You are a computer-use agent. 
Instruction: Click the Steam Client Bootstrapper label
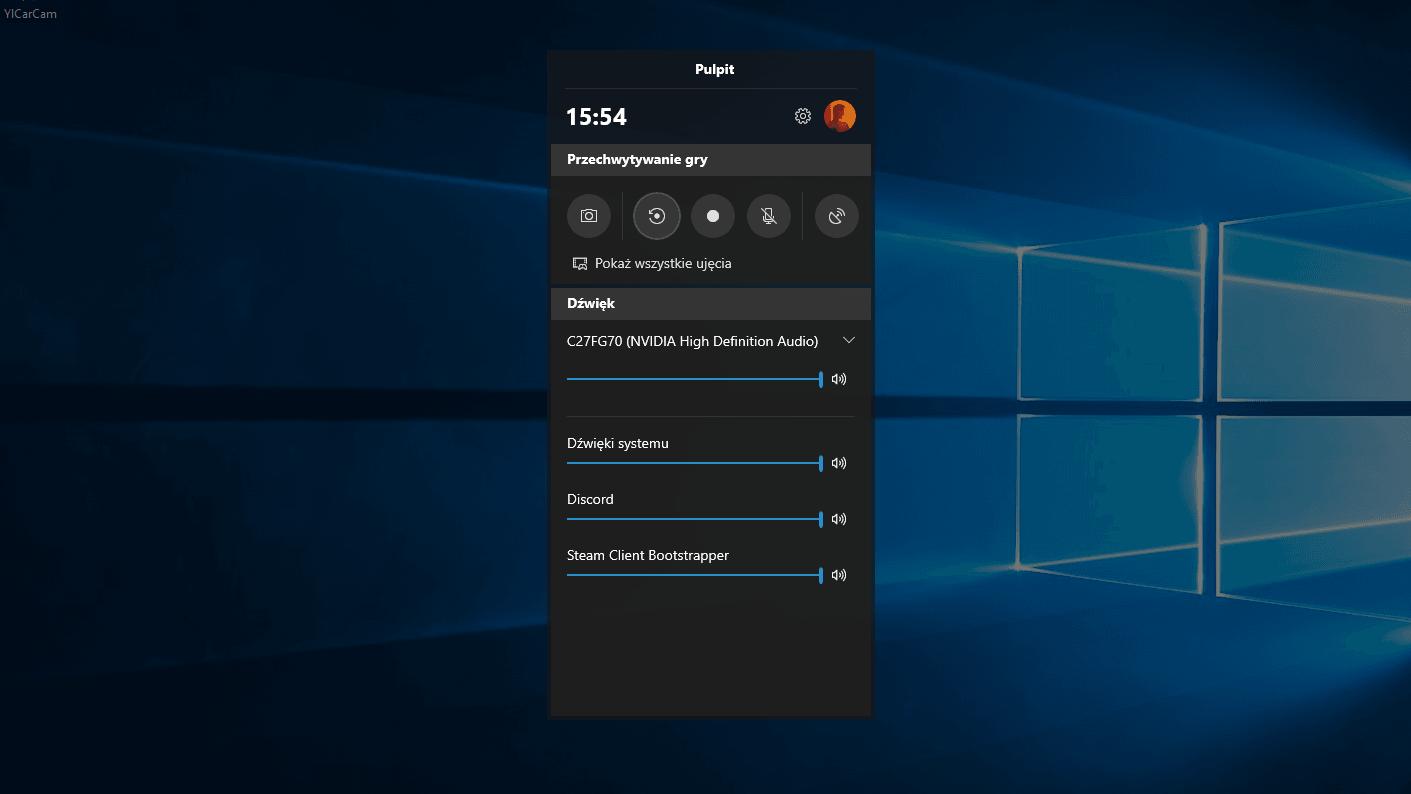(x=648, y=555)
